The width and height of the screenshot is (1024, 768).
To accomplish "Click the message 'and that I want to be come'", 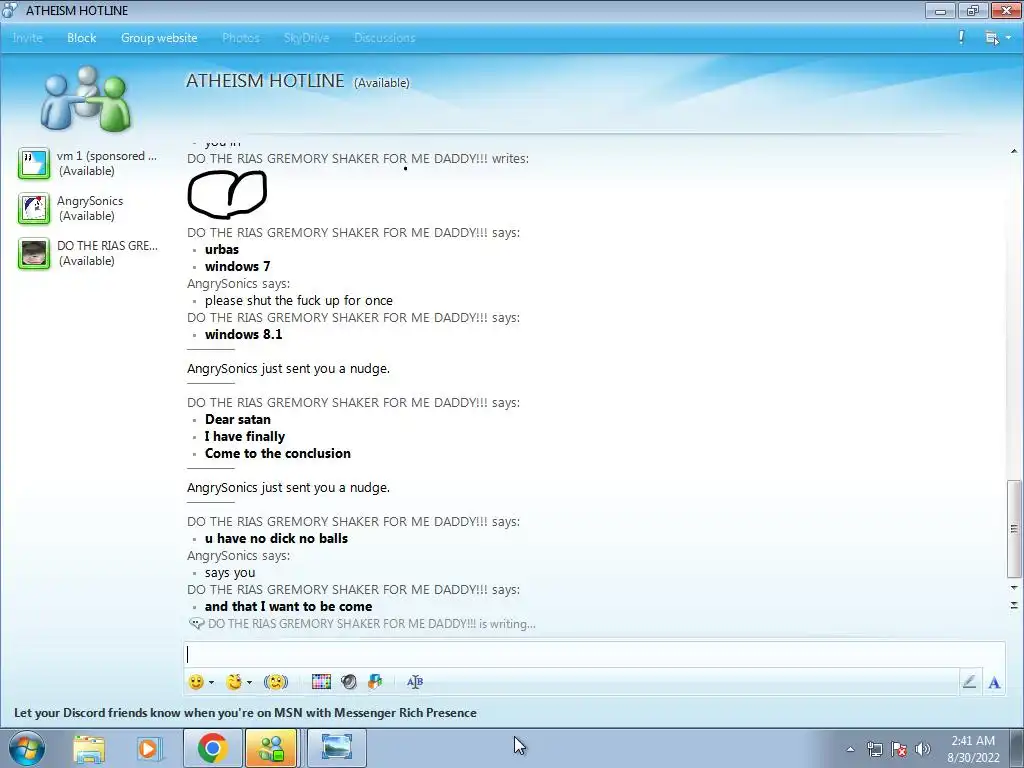I will (289, 607).
